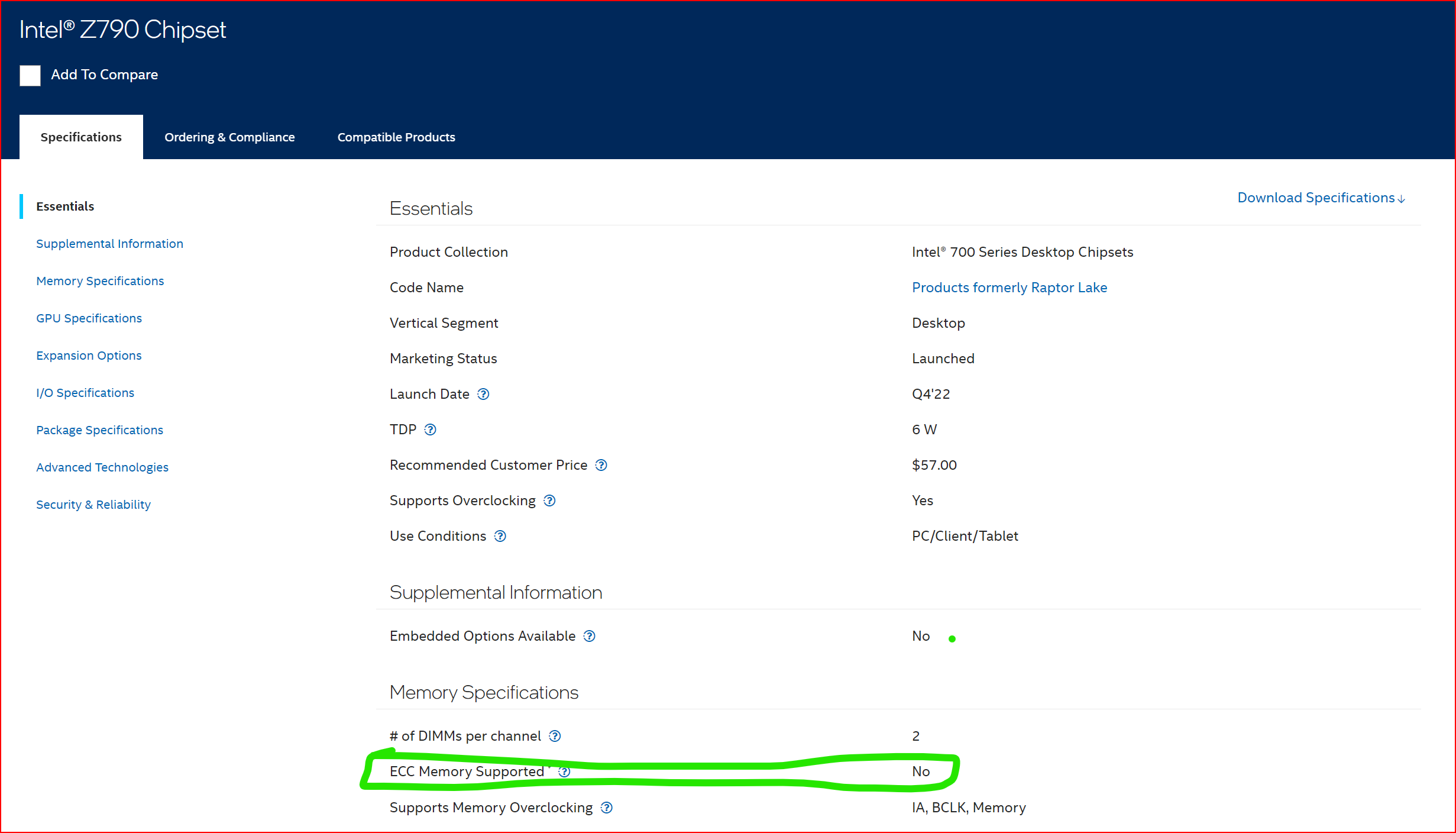
Task: Click the 'Marketing Status' row label
Action: (444, 359)
